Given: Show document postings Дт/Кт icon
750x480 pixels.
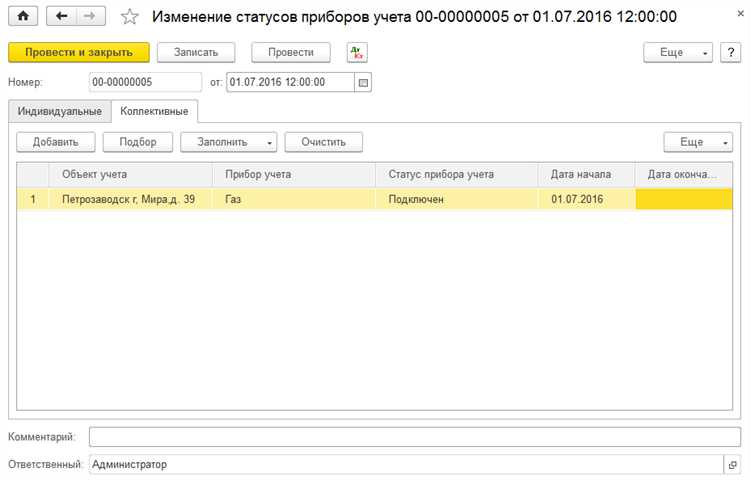Looking at the screenshot, I should (x=357, y=53).
